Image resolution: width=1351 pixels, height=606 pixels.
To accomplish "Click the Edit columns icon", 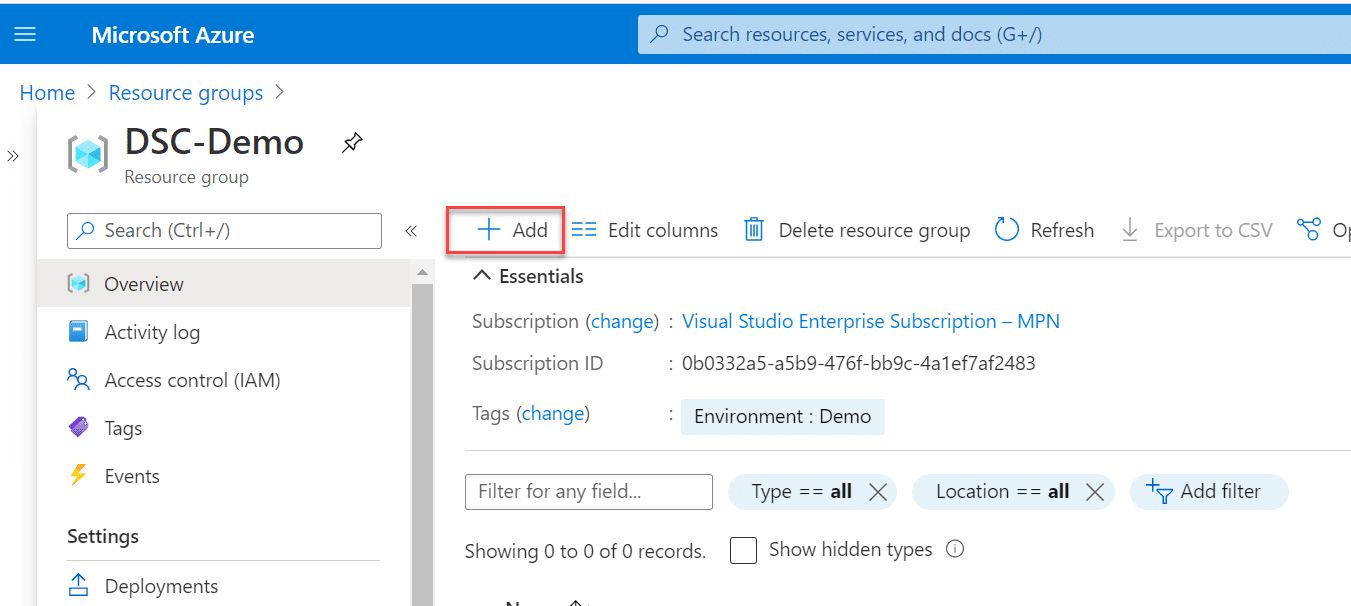I will click(584, 230).
